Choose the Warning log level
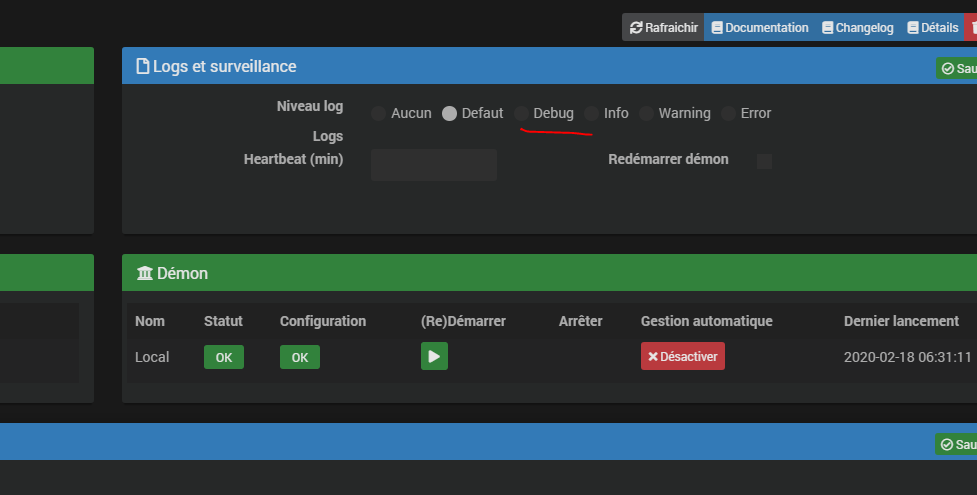 (646, 113)
